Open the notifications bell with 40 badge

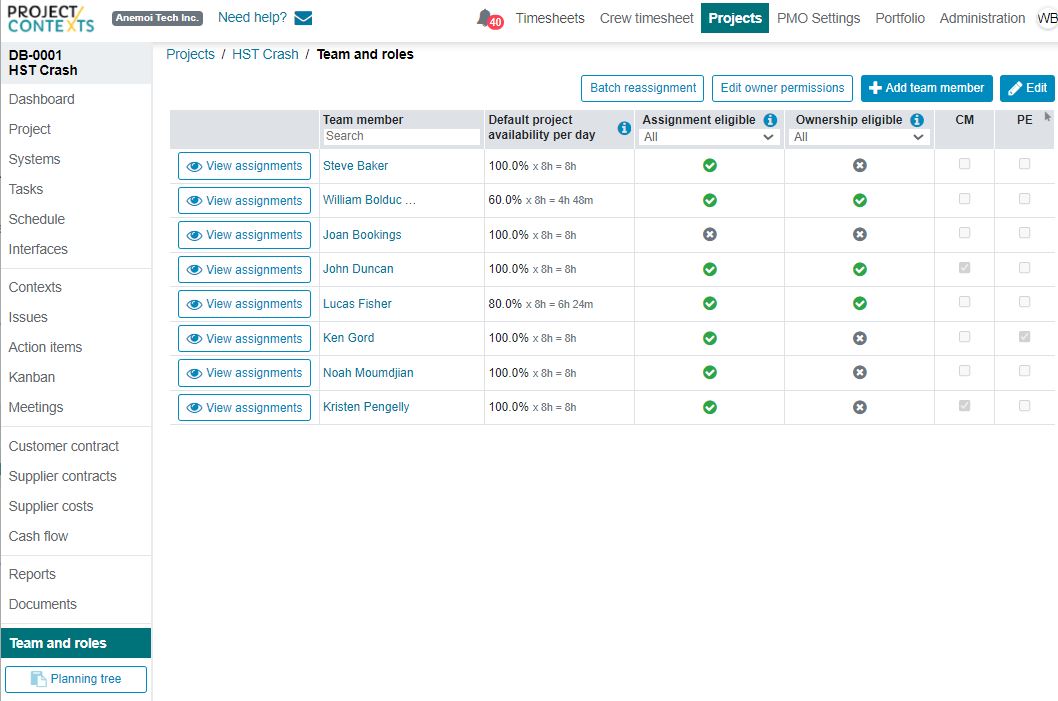490,19
